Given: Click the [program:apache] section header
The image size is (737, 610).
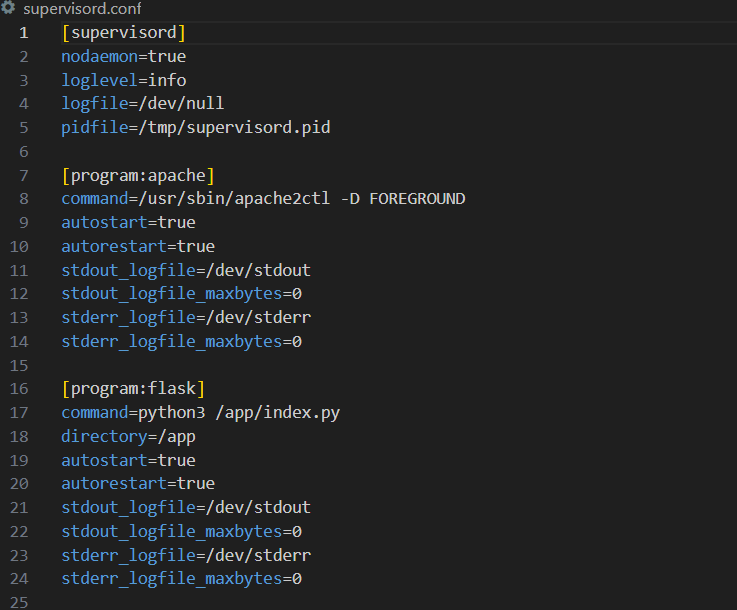Looking at the screenshot, I should click(137, 176).
